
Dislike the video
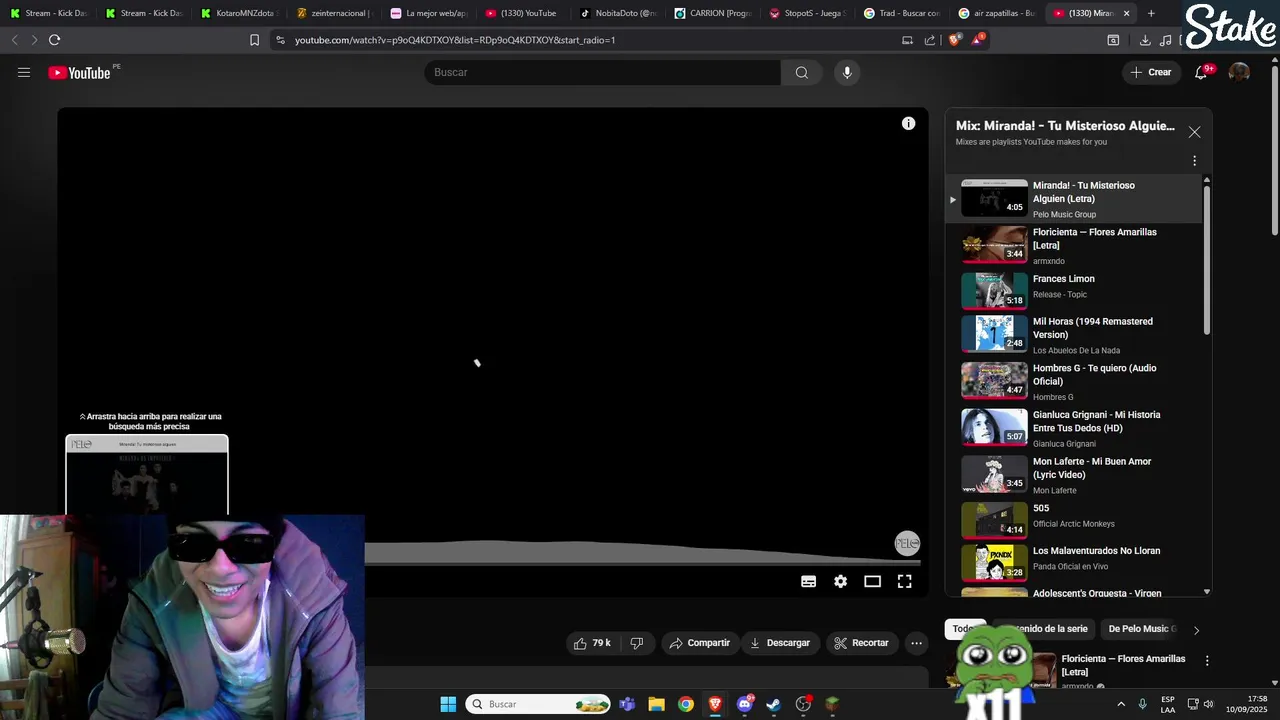click(637, 643)
